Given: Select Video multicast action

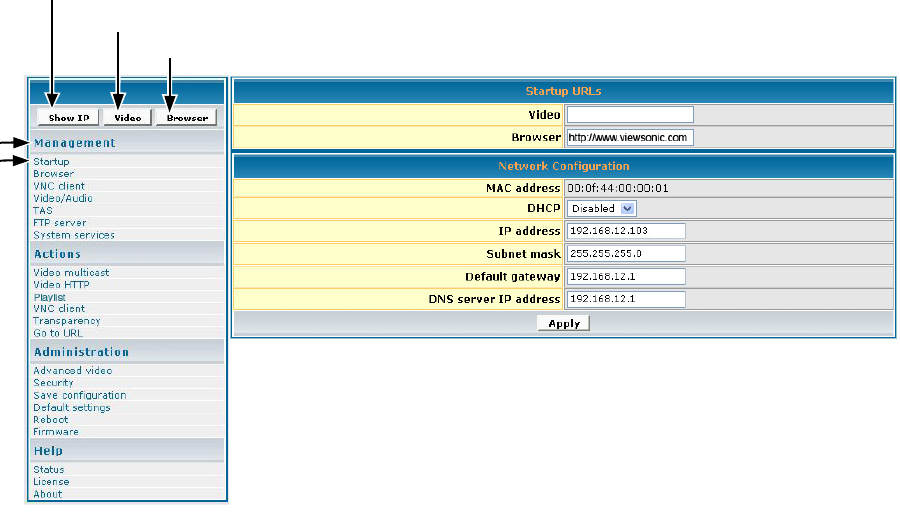Looking at the screenshot, I should (71, 272).
